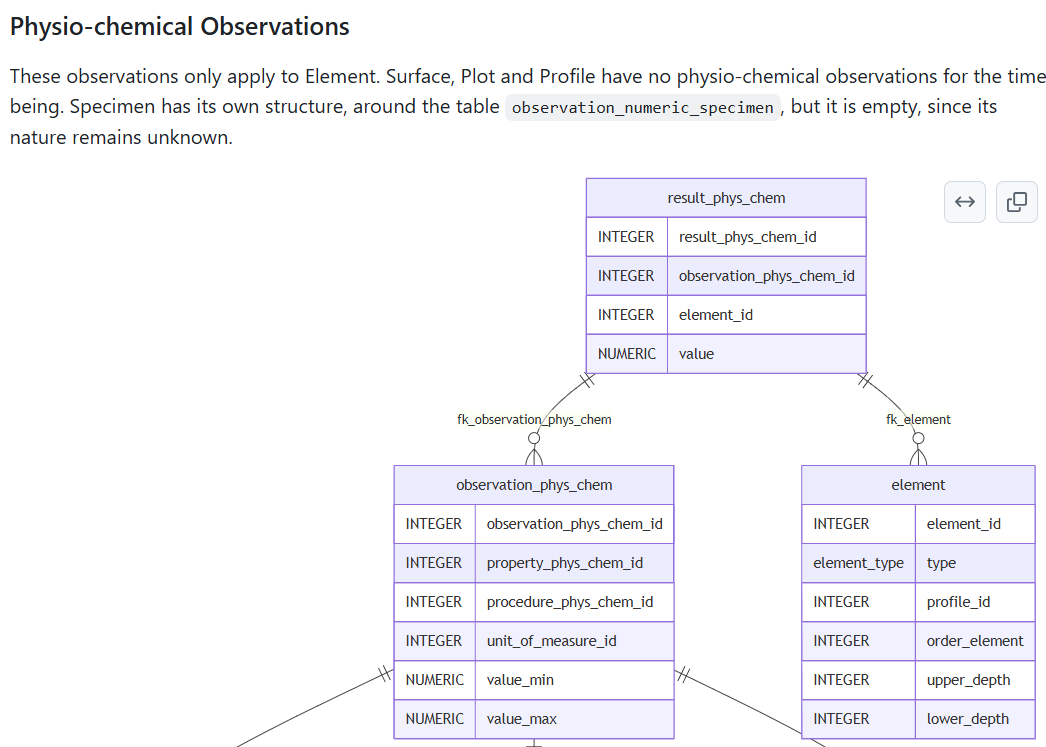Click the observation_numeric_specimen inline code

coord(643,108)
